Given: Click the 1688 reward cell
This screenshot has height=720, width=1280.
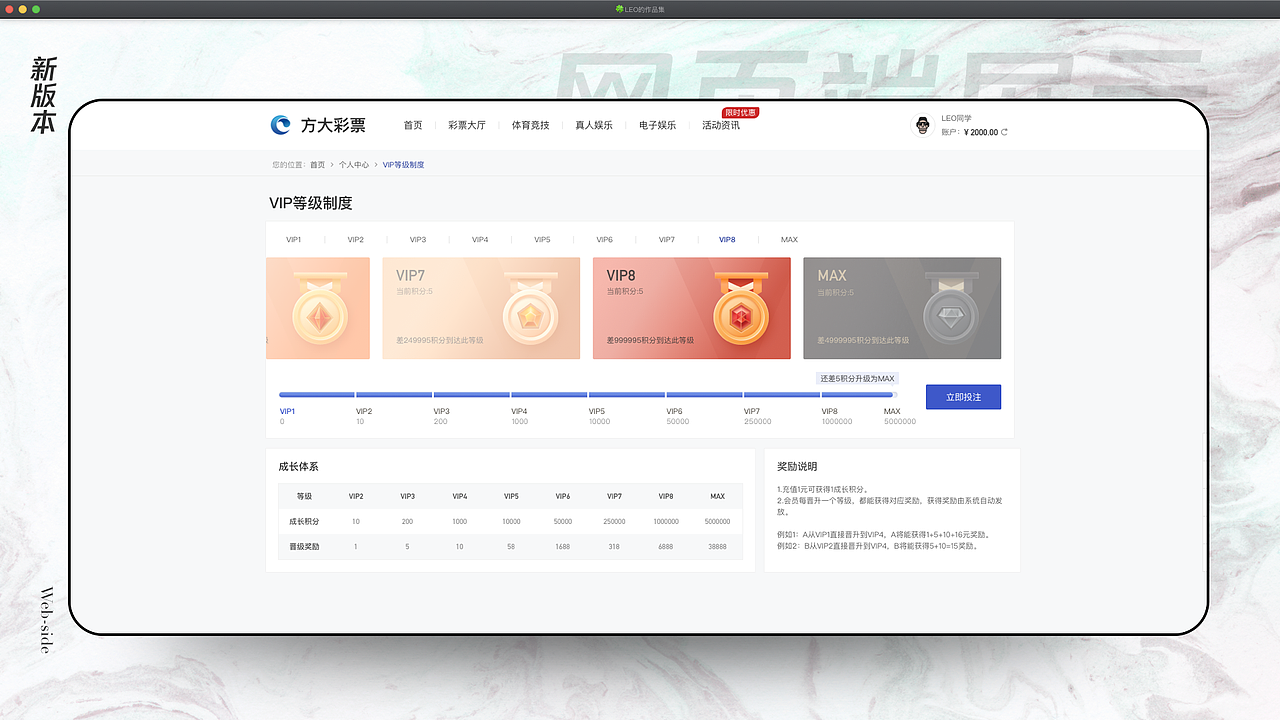Looking at the screenshot, I should pos(563,547).
